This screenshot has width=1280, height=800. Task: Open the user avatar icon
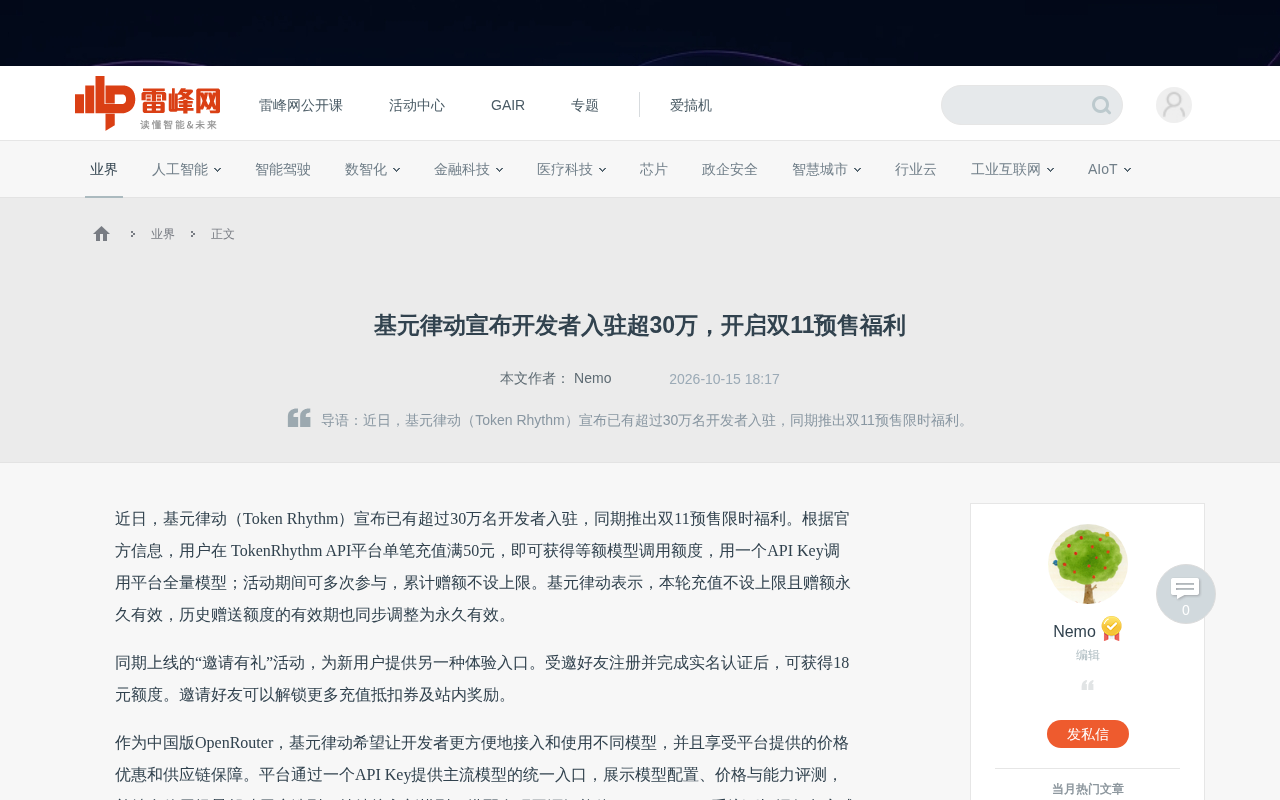(x=1174, y=105)
